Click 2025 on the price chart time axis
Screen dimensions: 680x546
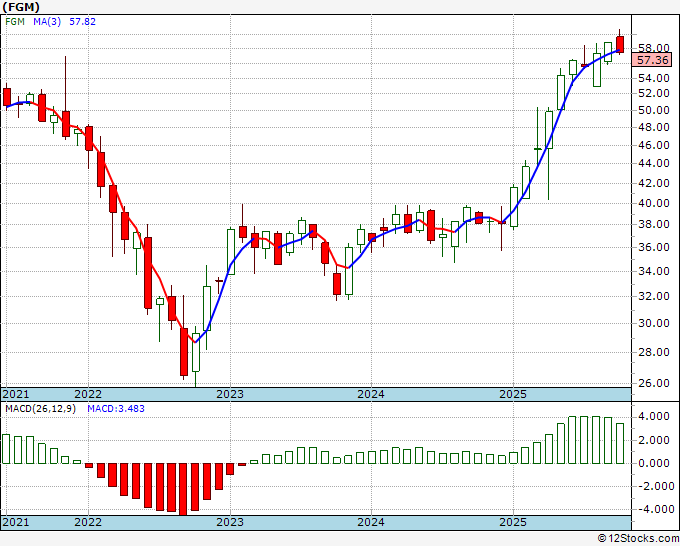(513, 394)
